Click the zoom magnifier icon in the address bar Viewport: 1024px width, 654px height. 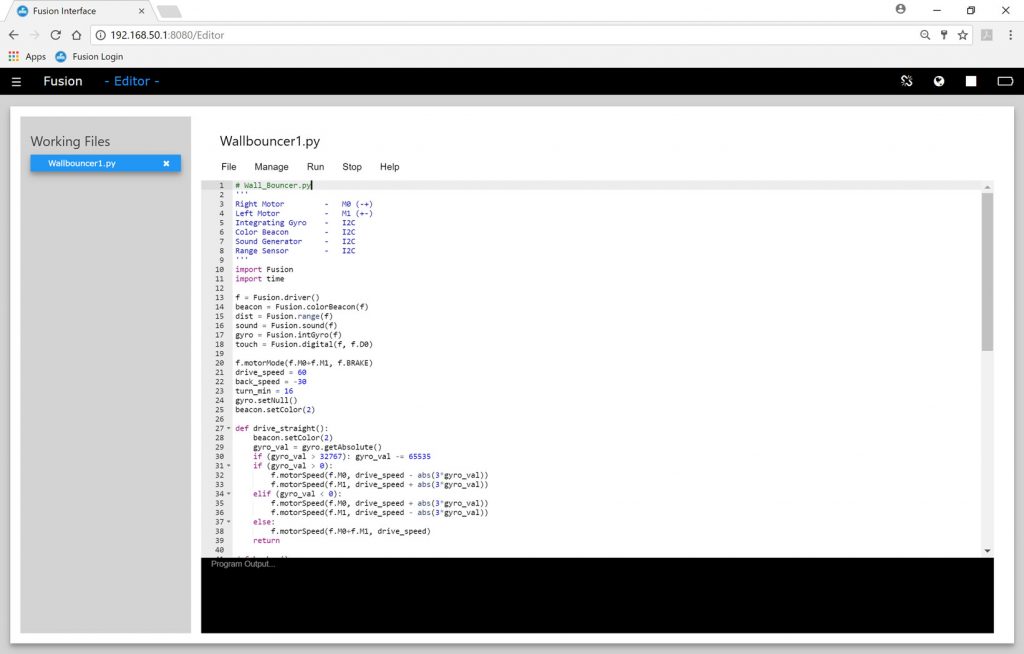click(x=925, y=35)
